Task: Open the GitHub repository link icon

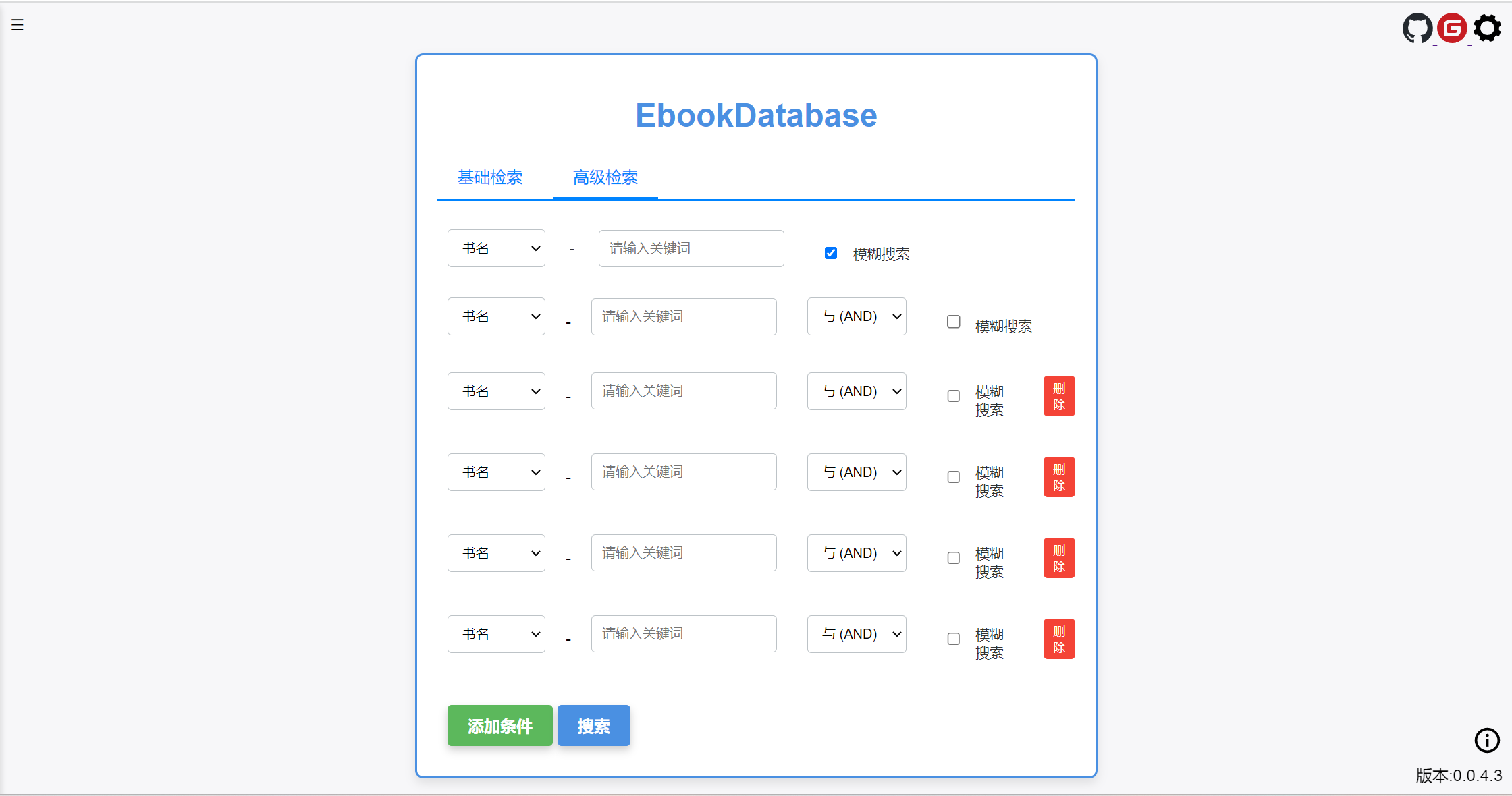Action: (x=1417, y=28)
